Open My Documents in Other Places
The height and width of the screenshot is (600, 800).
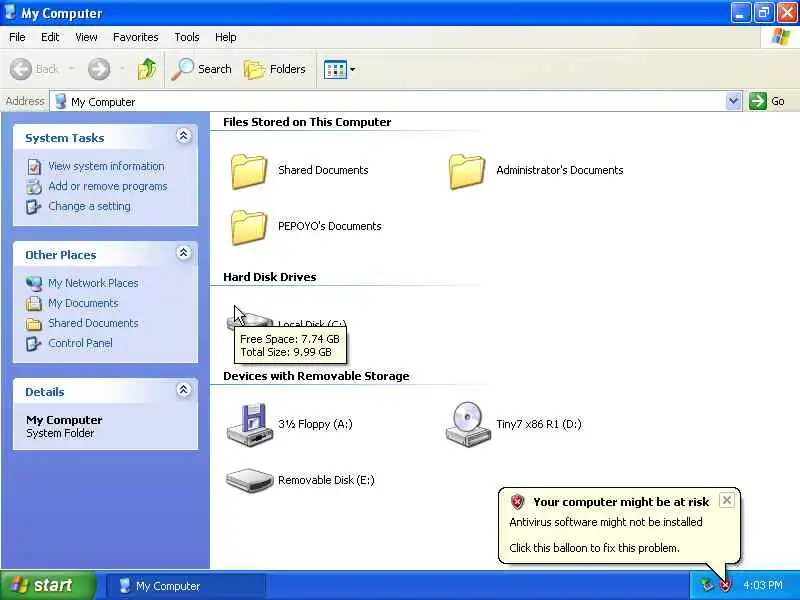(83, 303)
